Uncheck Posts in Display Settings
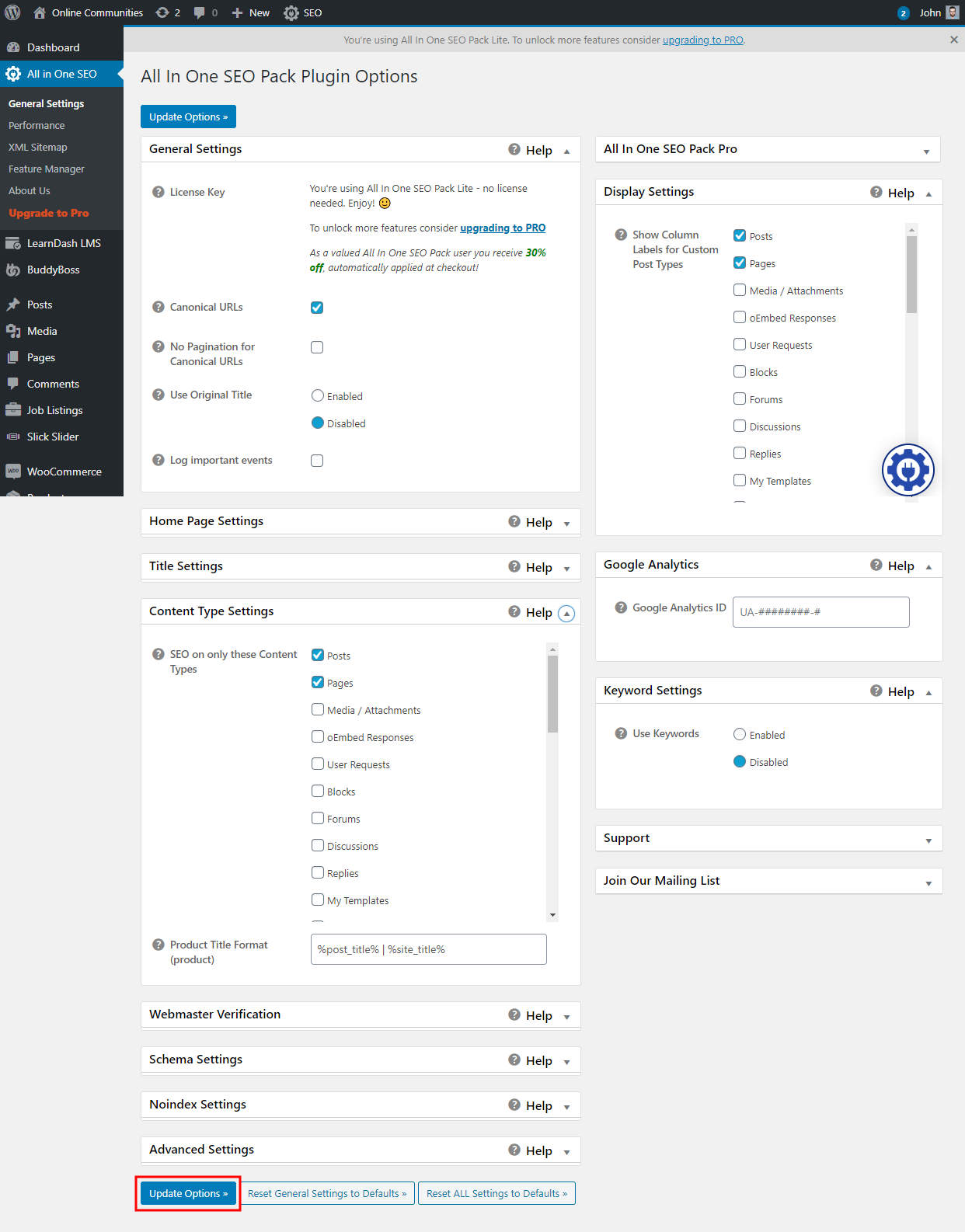 740,235
